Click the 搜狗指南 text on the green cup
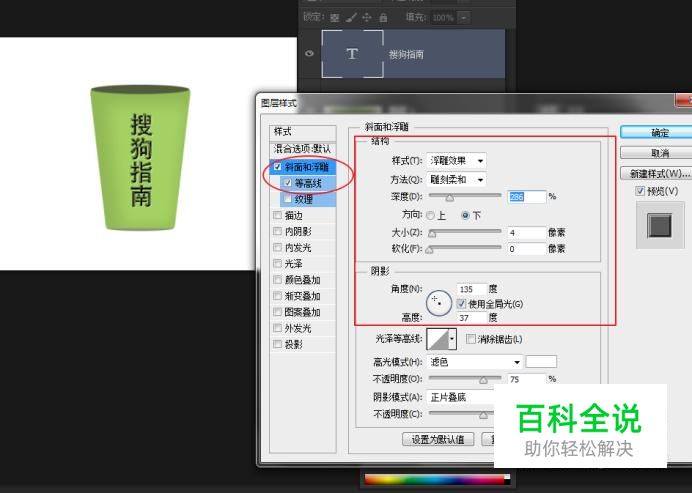 click(141, 160)
